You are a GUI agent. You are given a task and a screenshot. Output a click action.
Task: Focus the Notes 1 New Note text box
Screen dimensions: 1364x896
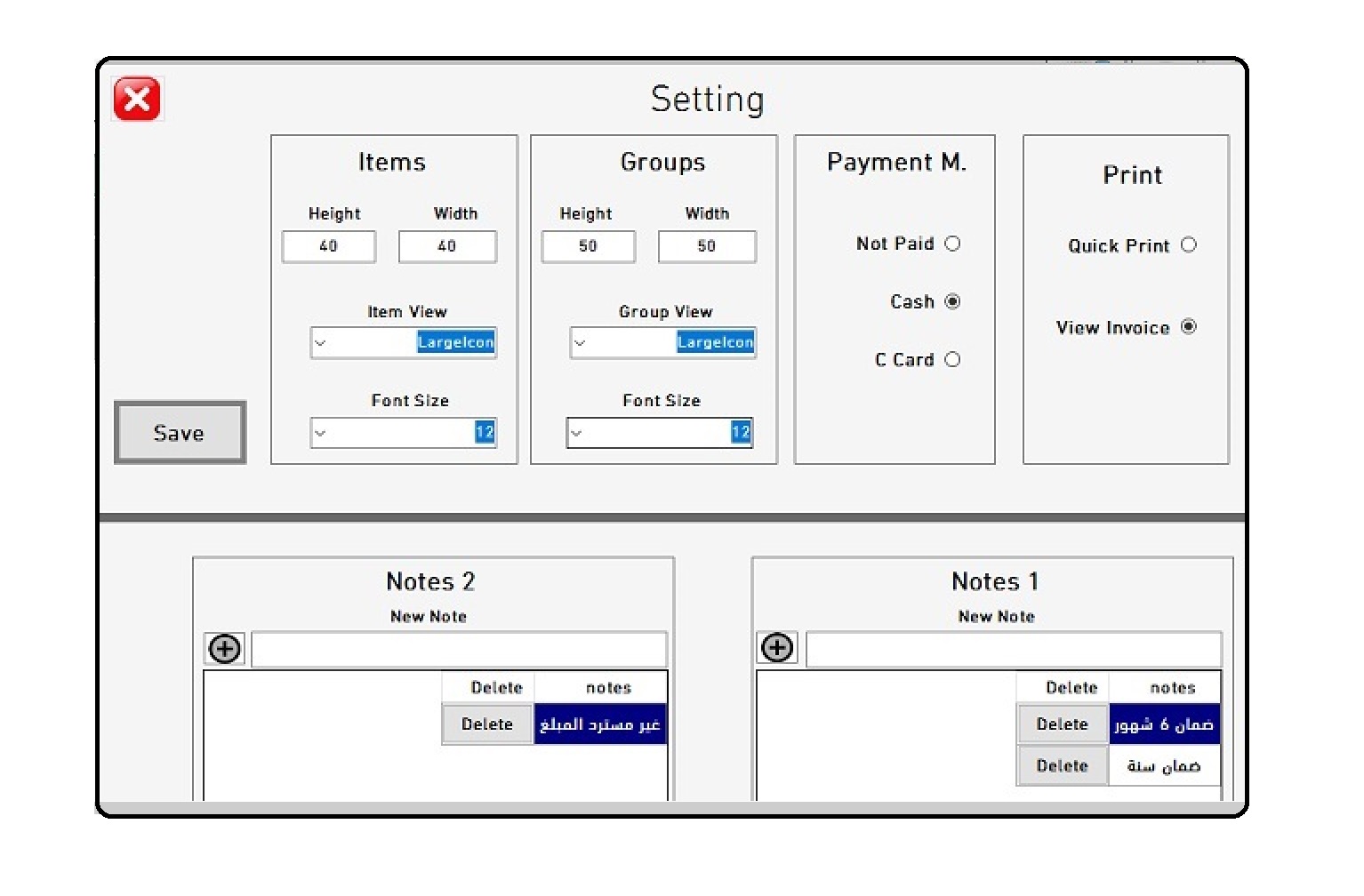click(x=1013, y=649)
